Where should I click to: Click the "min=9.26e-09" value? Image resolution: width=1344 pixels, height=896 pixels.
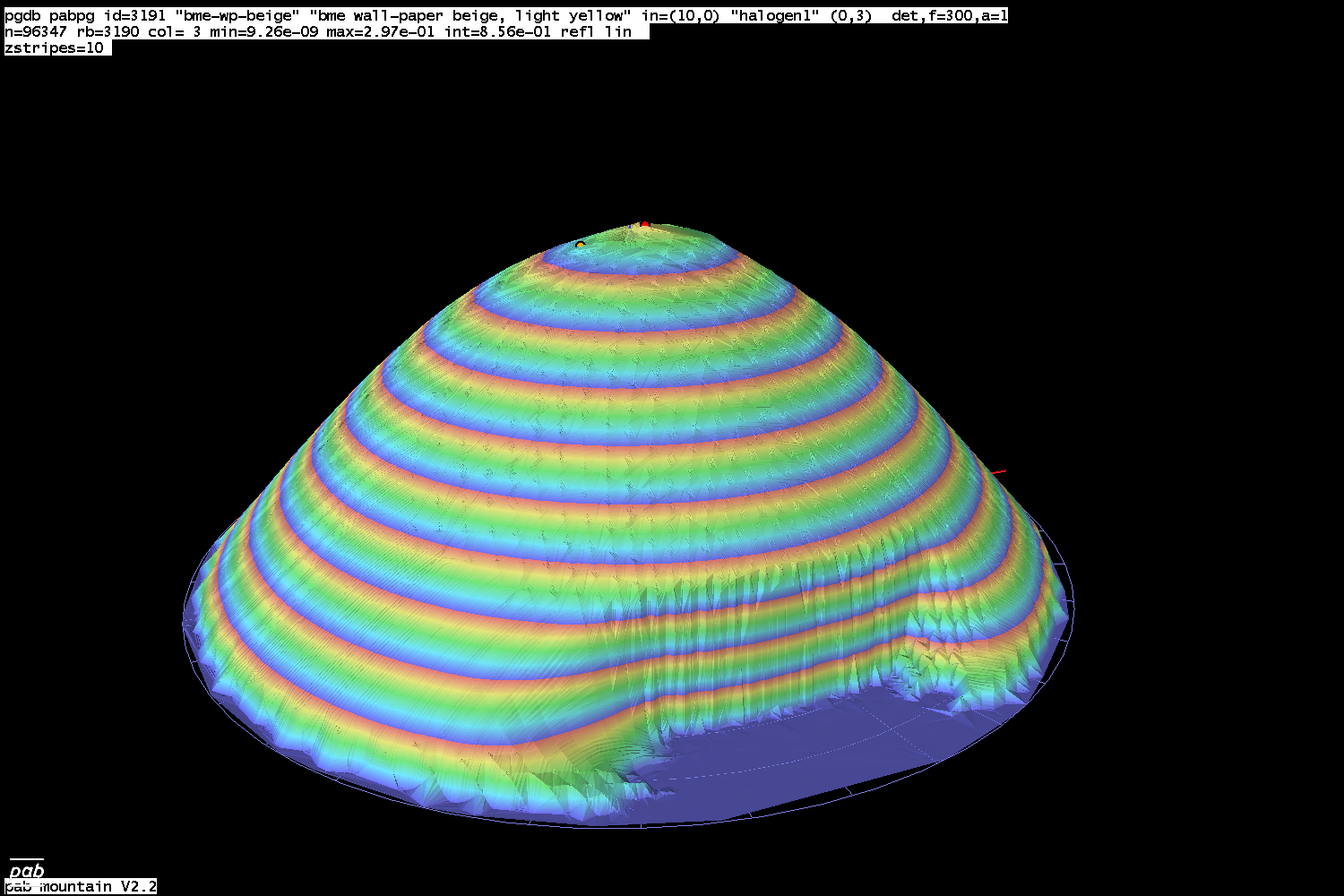click(x=264, y=32)
